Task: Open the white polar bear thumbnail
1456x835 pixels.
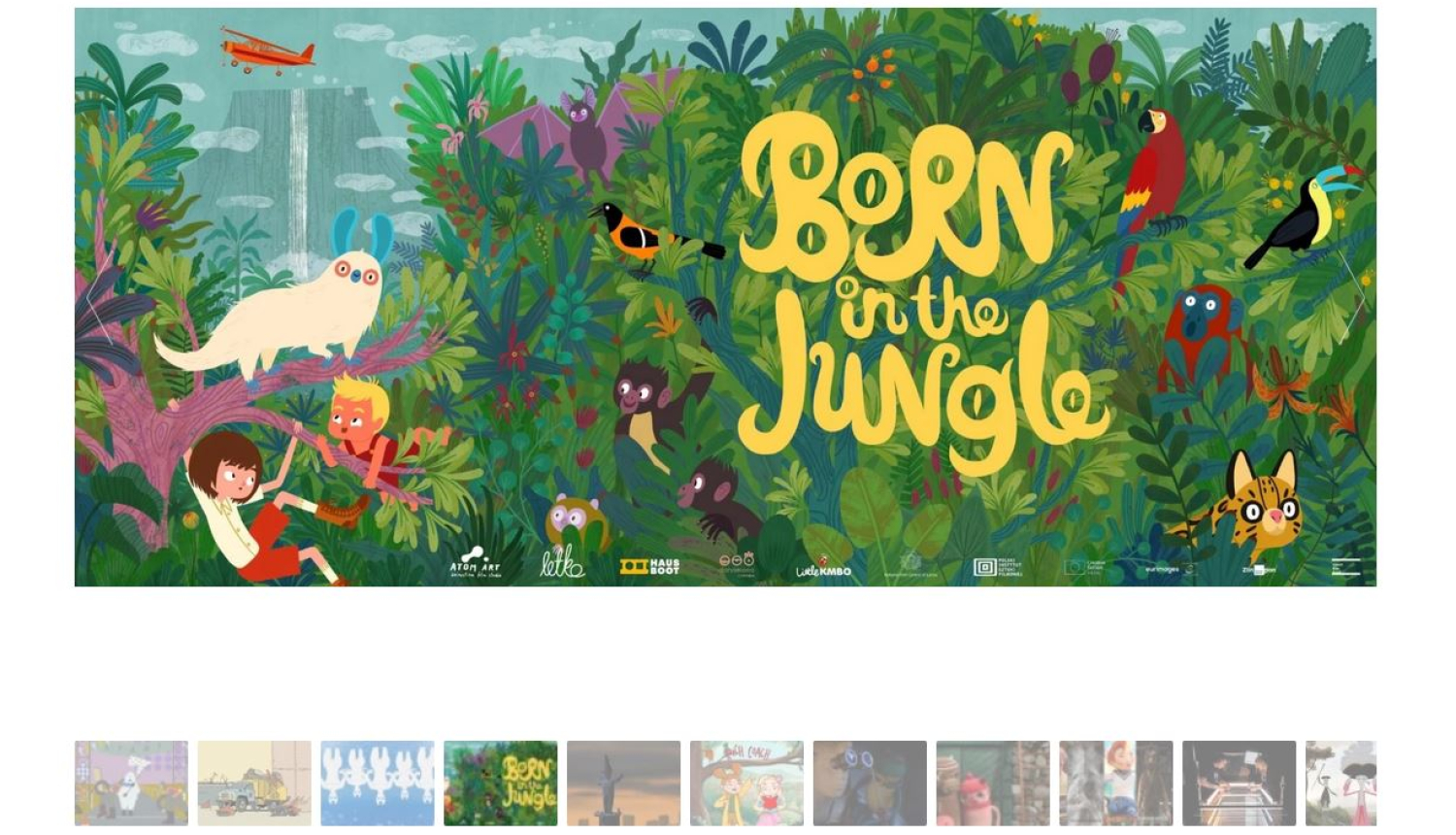Action: point(131,783)
